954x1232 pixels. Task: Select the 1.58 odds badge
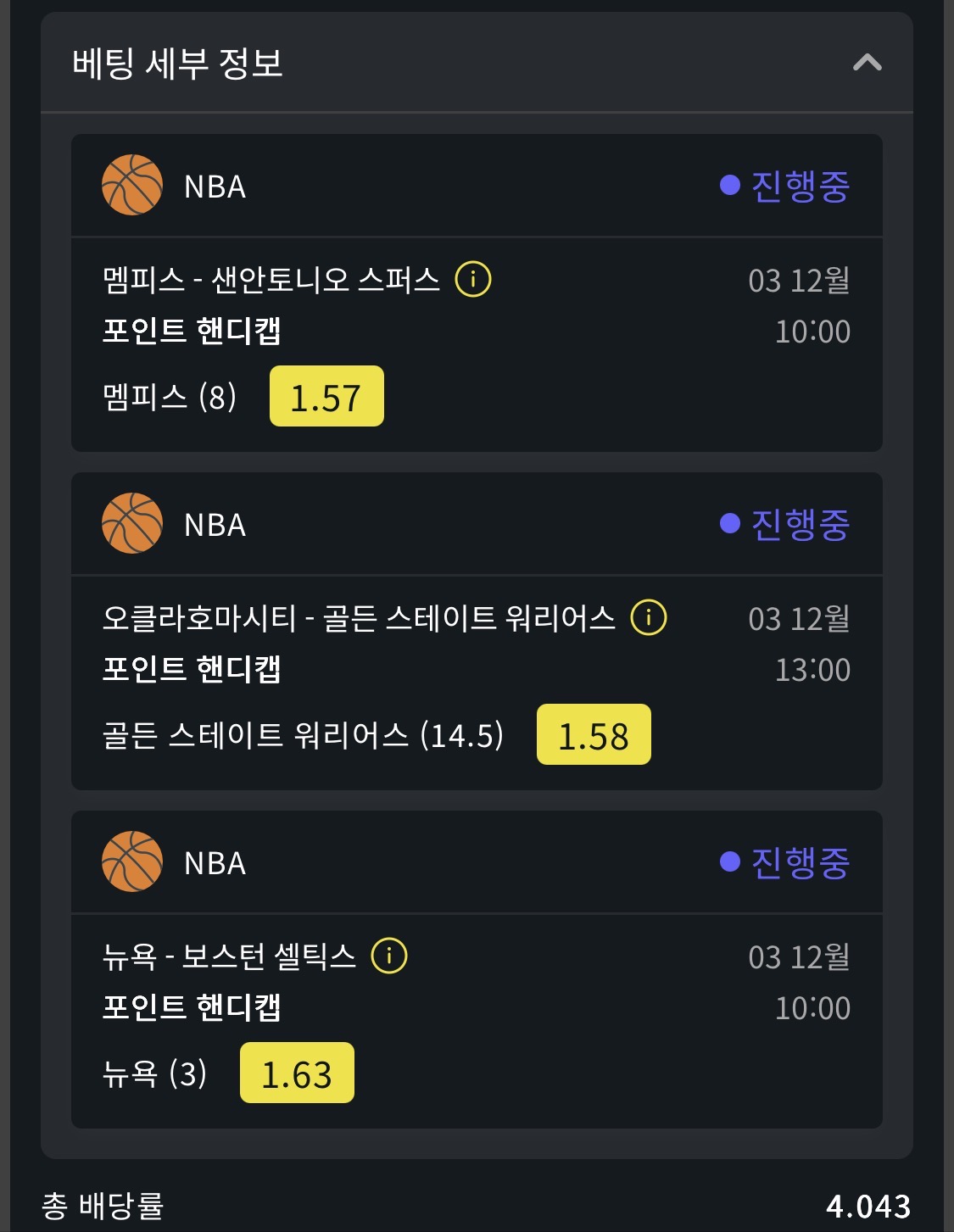(594, 735)
